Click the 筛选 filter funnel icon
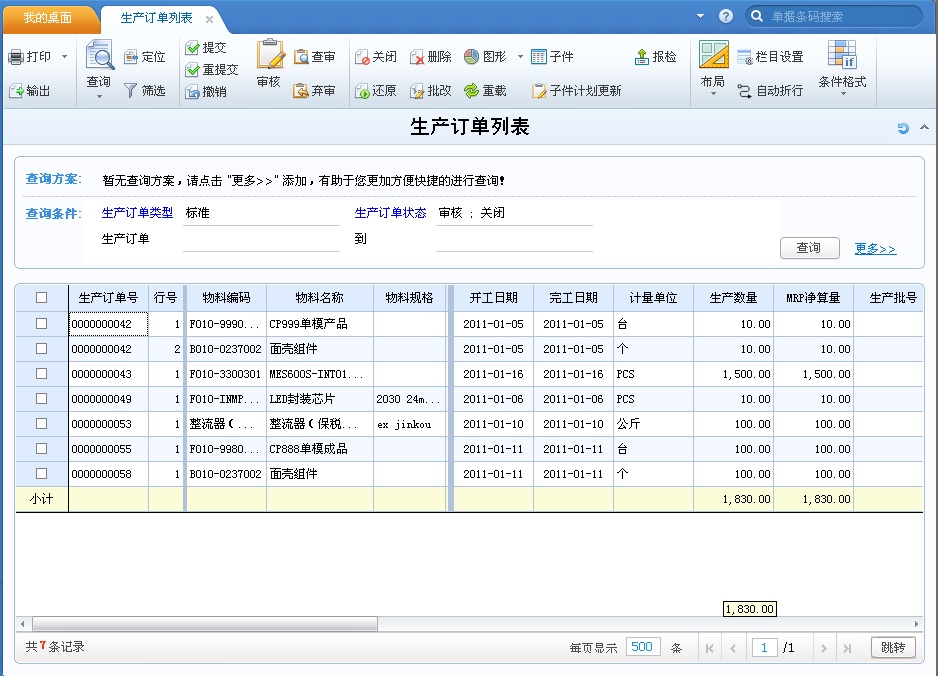This screenshot has height=676, width=938. point(130,91)
